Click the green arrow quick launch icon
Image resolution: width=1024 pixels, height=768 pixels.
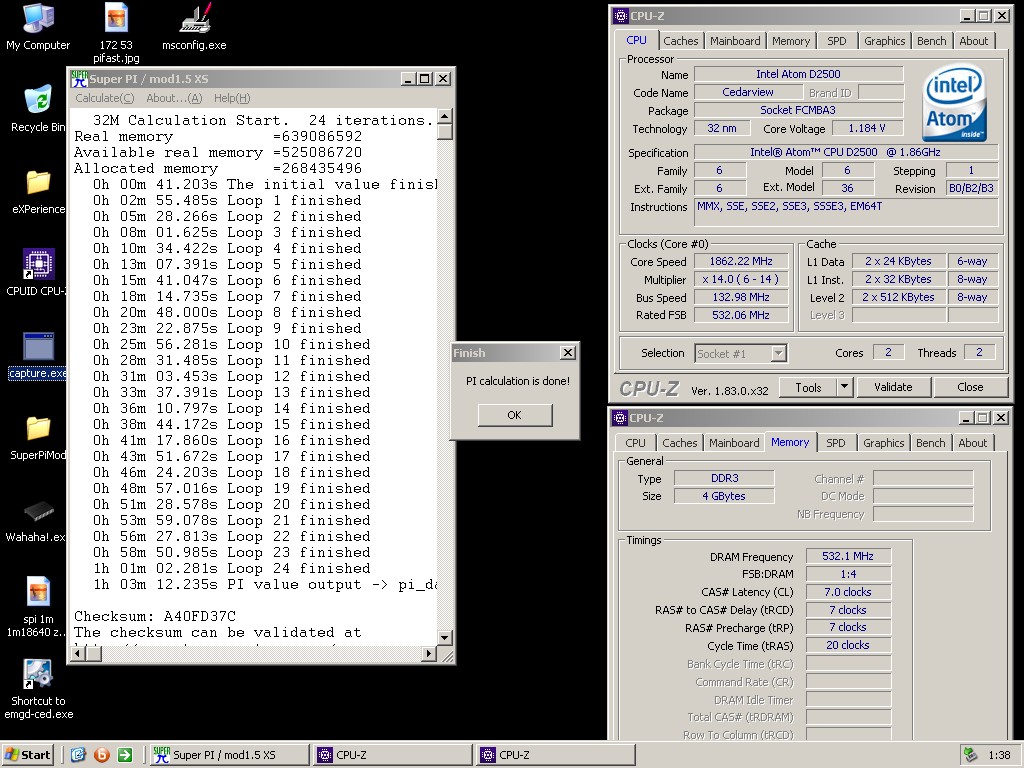125,755
